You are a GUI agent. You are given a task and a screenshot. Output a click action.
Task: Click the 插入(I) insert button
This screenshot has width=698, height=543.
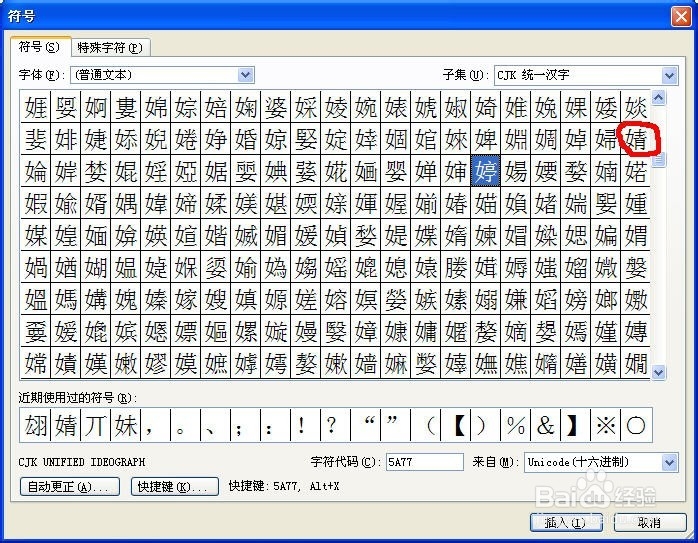(566, 523)
